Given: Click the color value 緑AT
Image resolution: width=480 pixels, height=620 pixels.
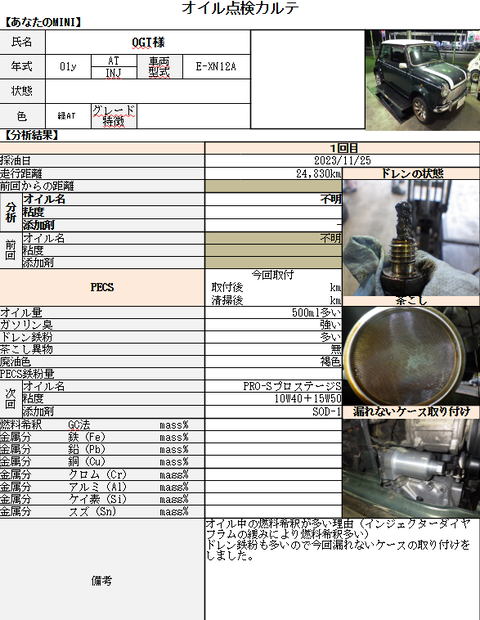Looking at the screenshot, I should tap(68, 116).
